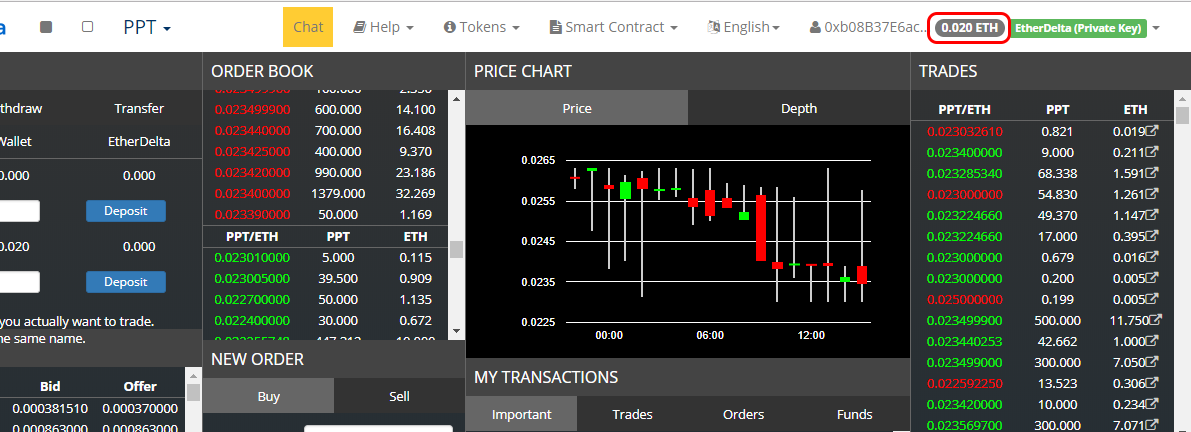The width and height of the screenshot is (1191, 432).
Task: Click the upper deposit amount input field
Action: [x=19, y=210]
